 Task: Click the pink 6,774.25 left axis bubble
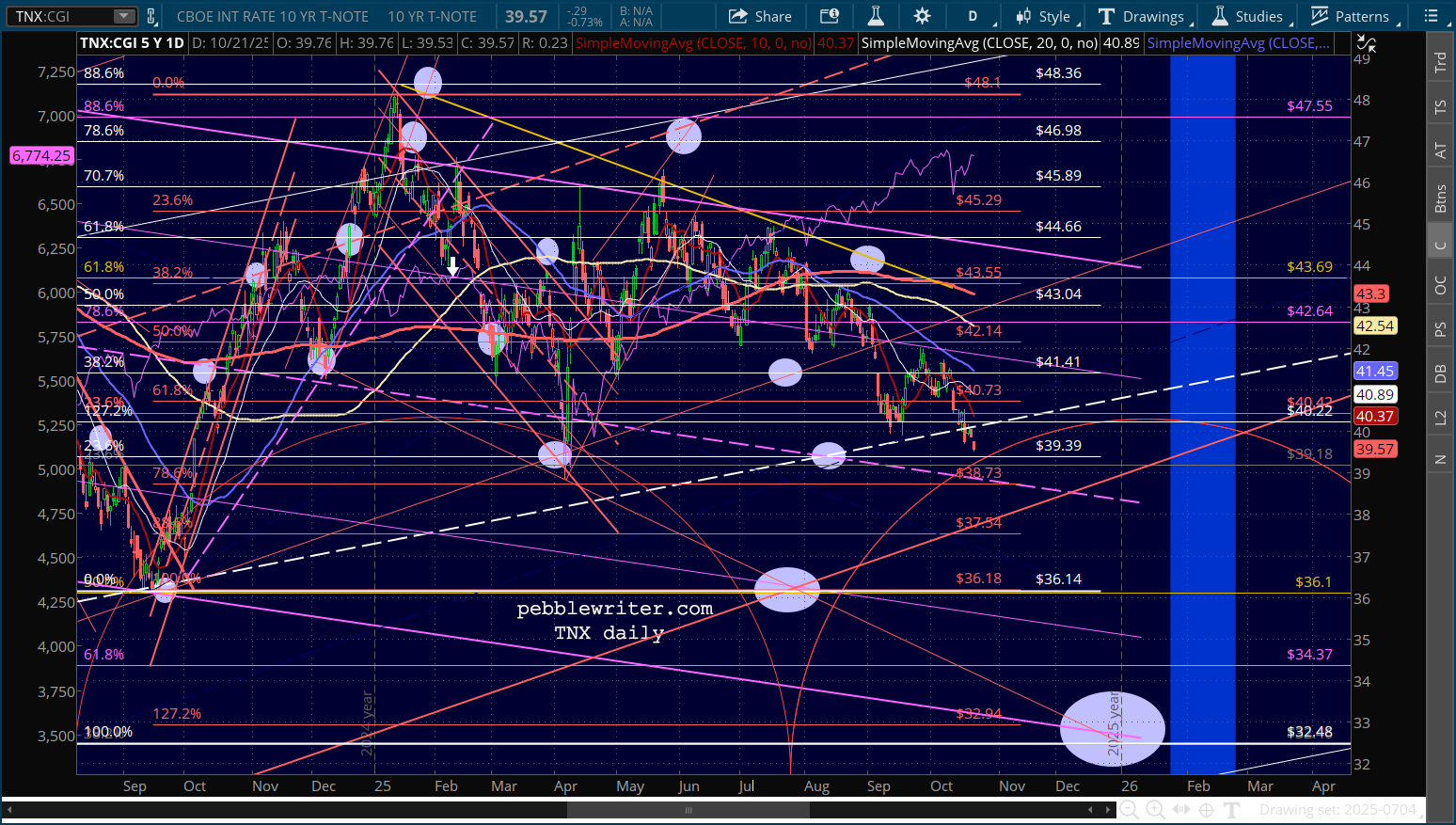(41, 155)
